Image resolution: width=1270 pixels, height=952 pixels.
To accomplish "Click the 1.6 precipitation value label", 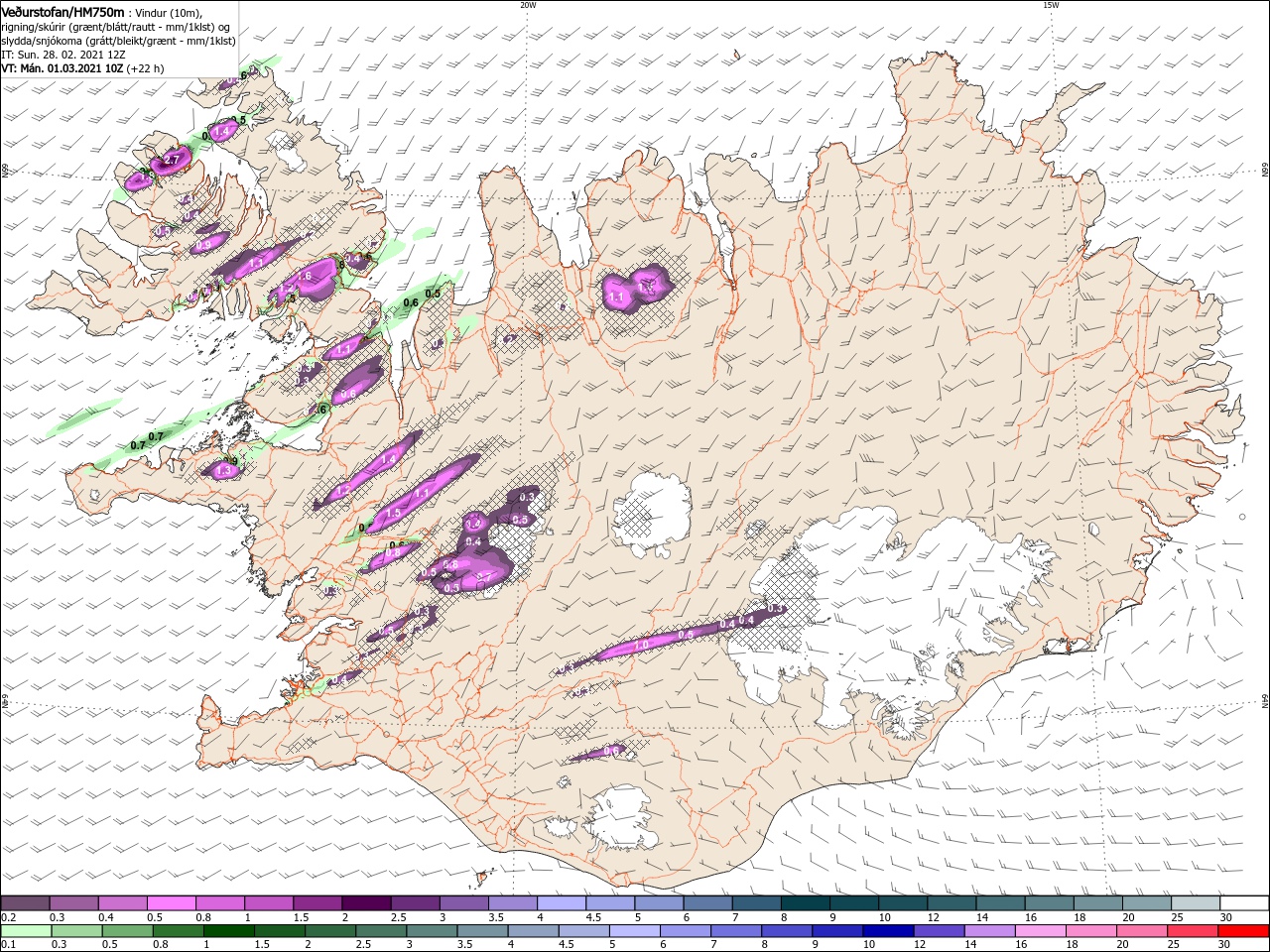I will pyautogui.click(x=305, y=277).
